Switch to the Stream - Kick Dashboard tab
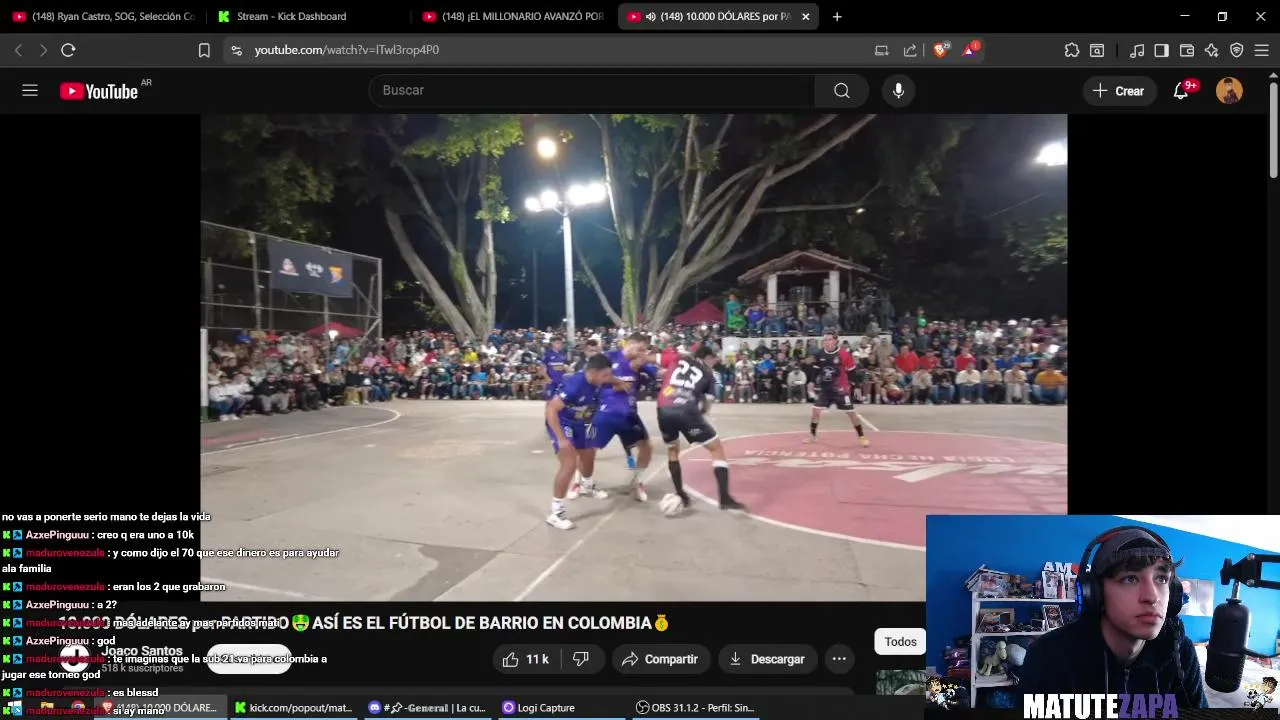This screenshot has width=1280, height=720. [308, 17]
